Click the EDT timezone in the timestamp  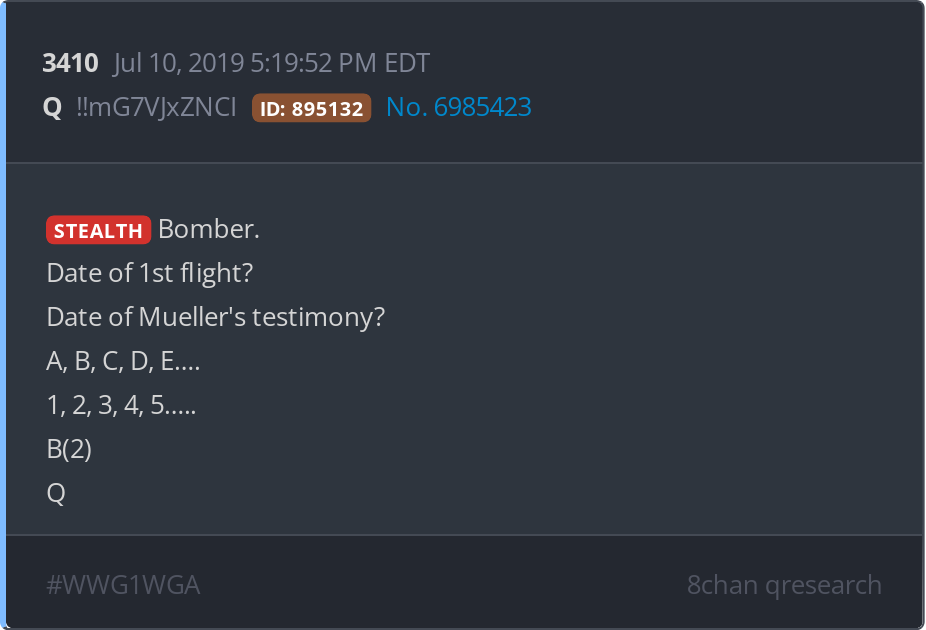pyautogui.click(x=407, y=63)
